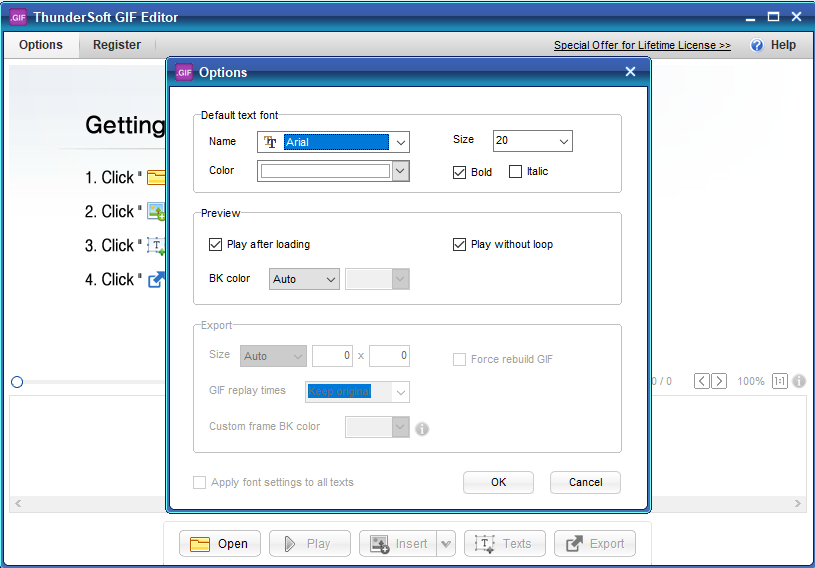Go to next frame arrow icon

pos(719,381)
